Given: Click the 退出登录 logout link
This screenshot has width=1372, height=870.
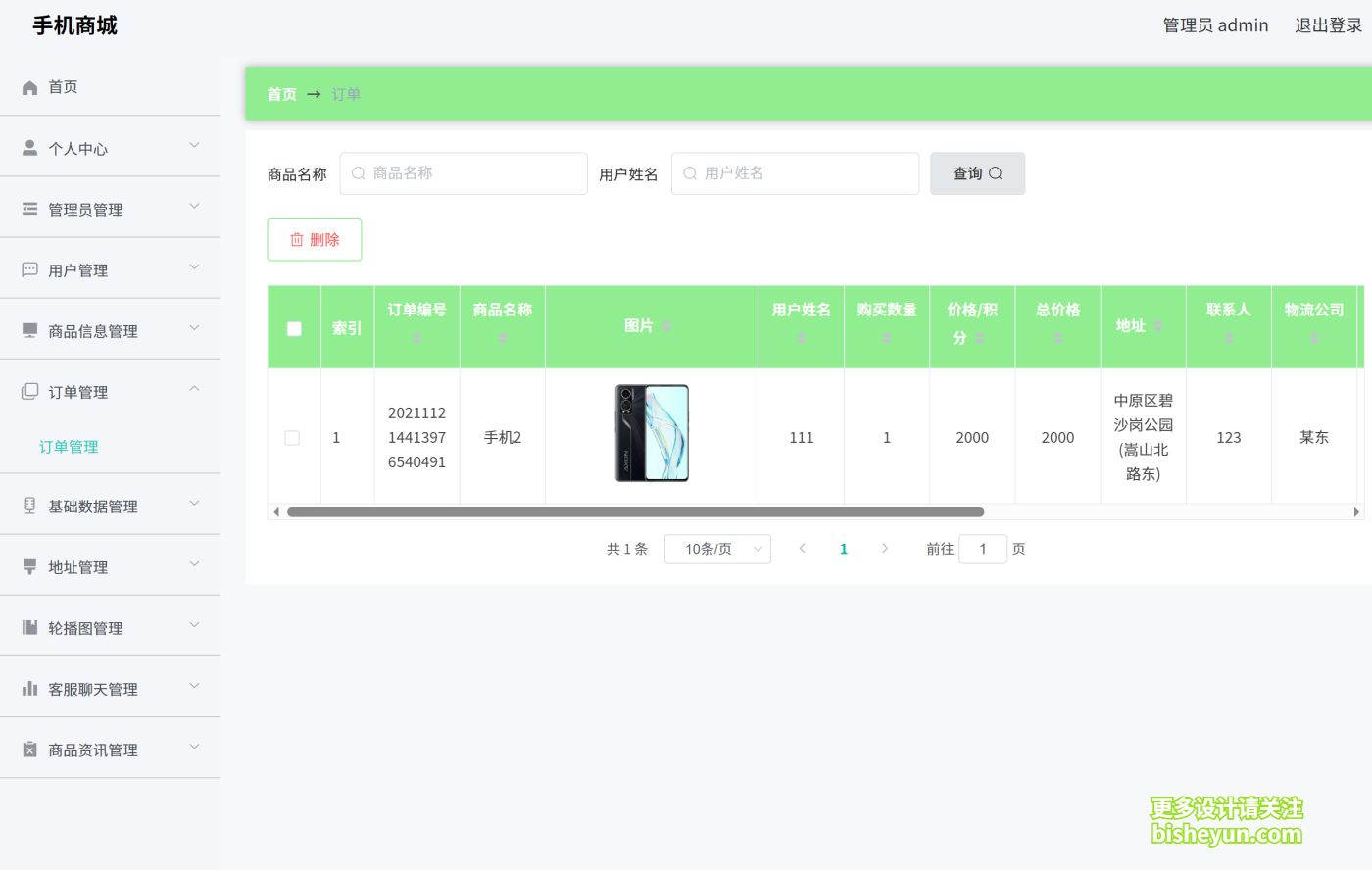Looking at the screenshot, I should point(1329,25).
